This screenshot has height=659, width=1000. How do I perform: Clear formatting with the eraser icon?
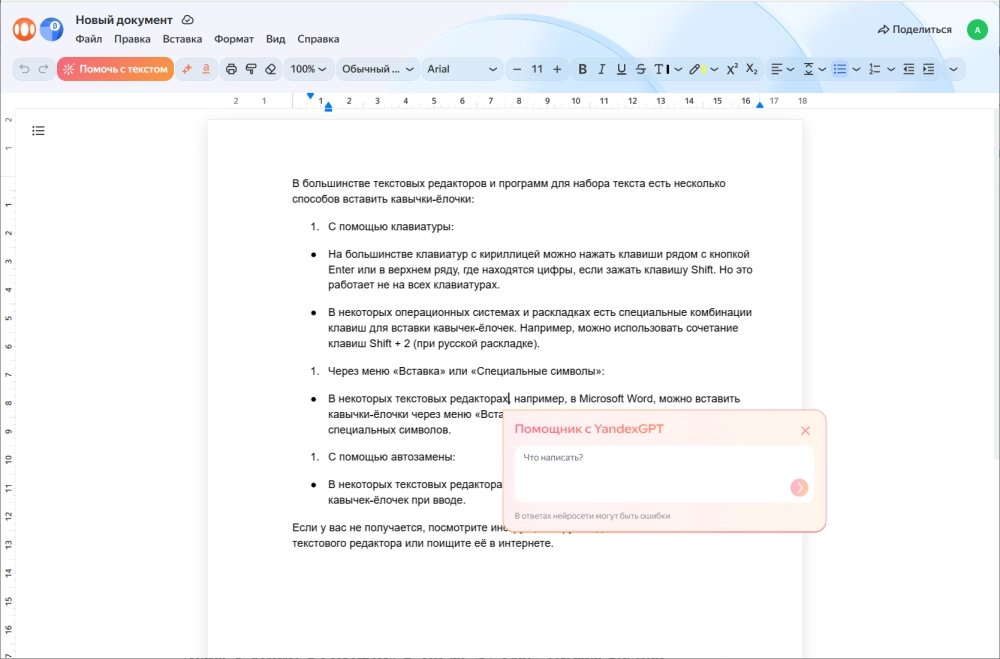click(x=270, y=69)
